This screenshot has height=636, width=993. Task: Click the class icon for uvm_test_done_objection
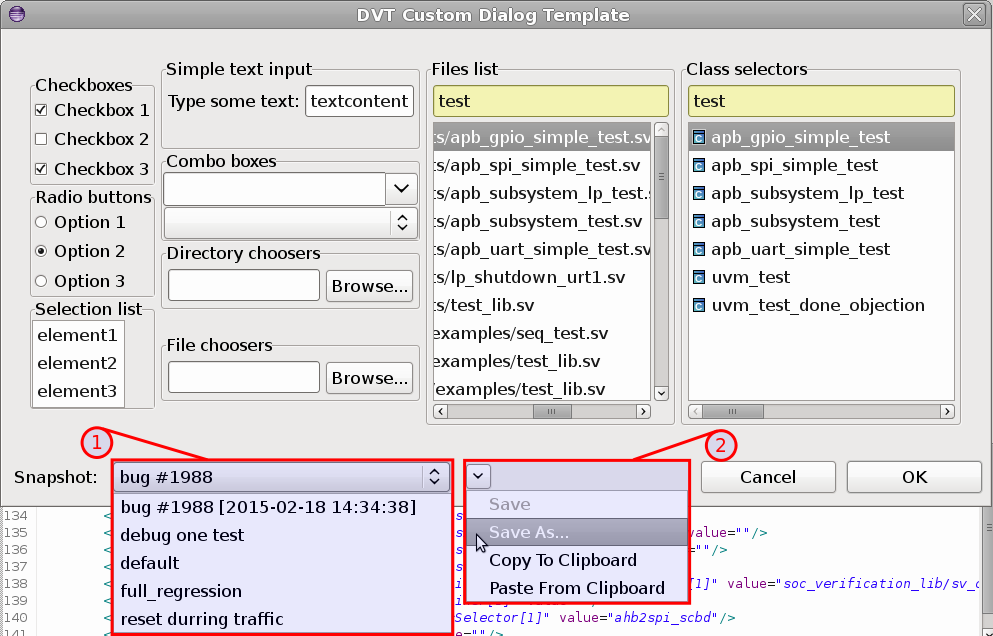(697, 305)
